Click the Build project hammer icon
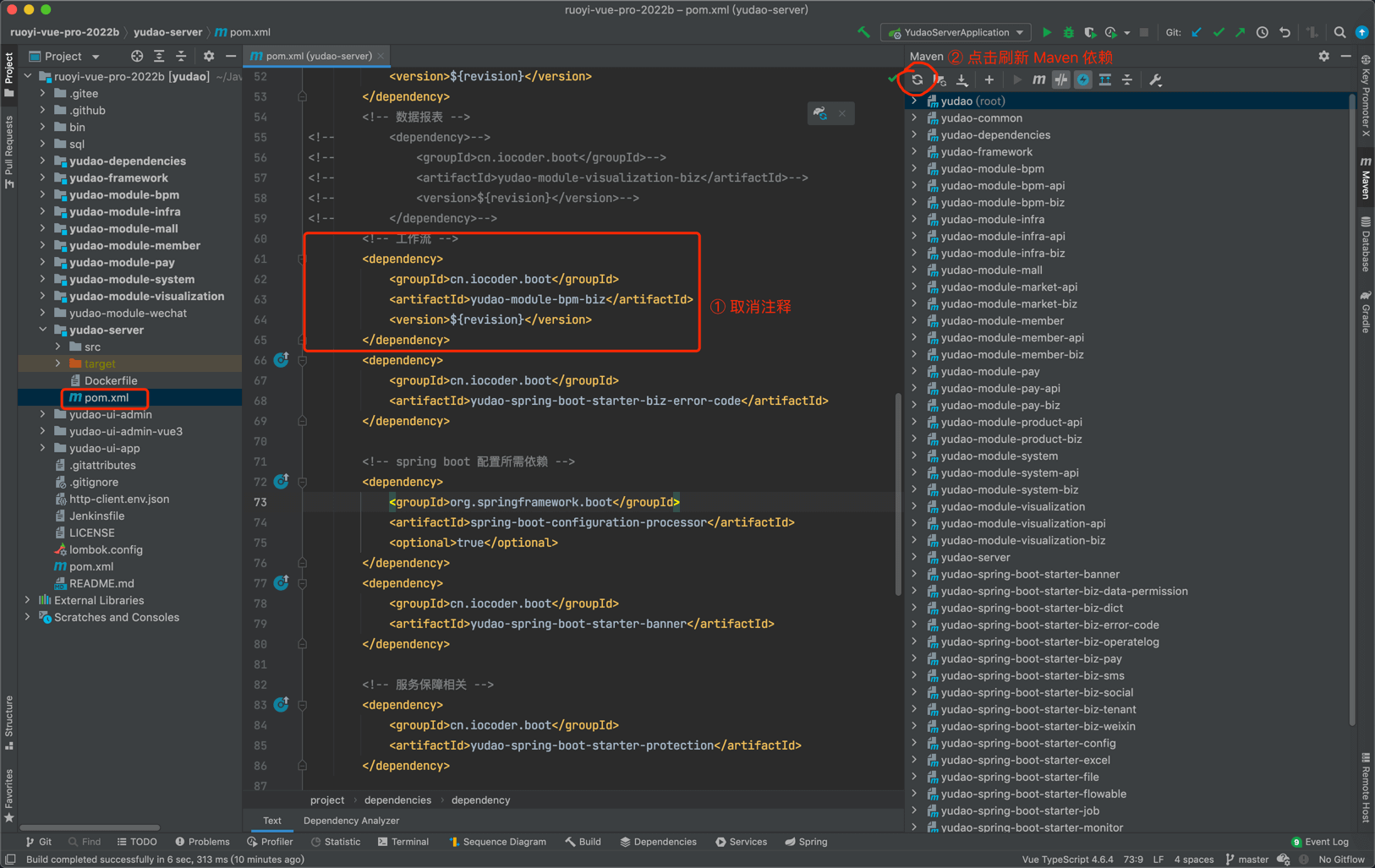 (863, 32)
